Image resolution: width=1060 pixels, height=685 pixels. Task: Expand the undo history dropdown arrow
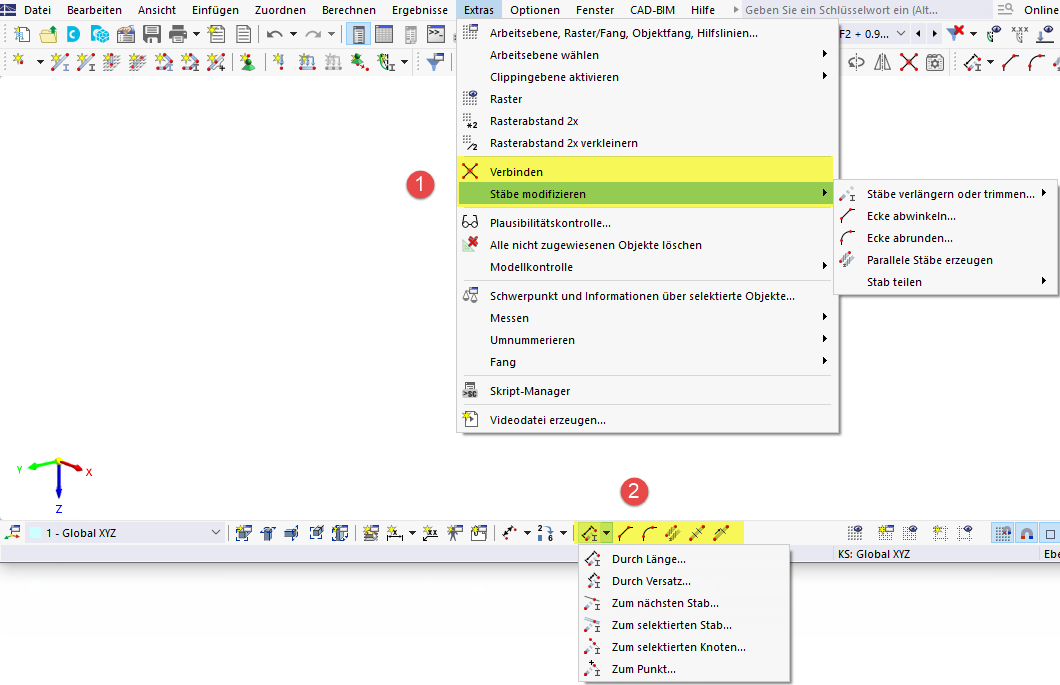(293, 34)
